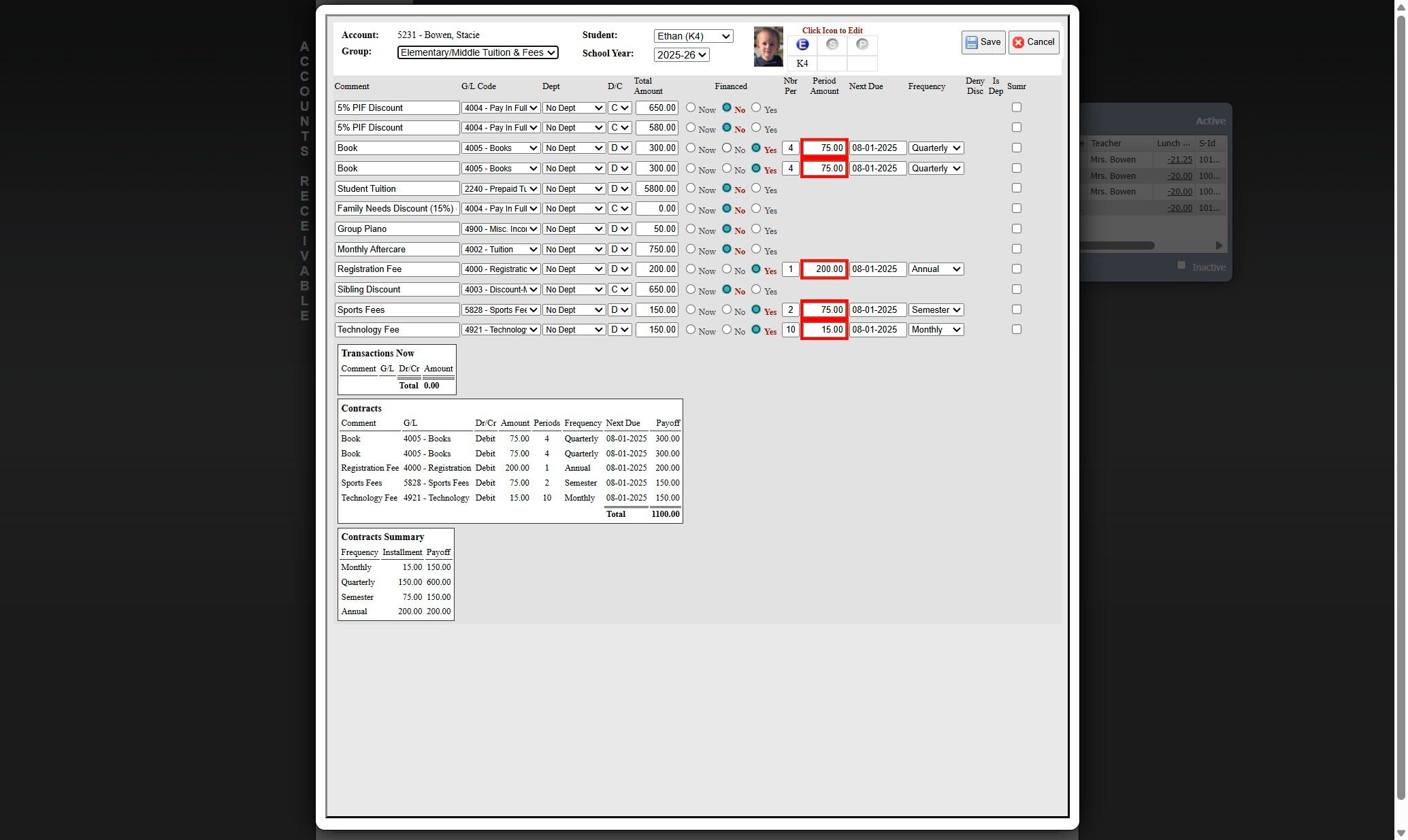This screenshot has width=1408, height=840.
Task: Open the D/C selector for Family Needs Discount
Action: 619,209
